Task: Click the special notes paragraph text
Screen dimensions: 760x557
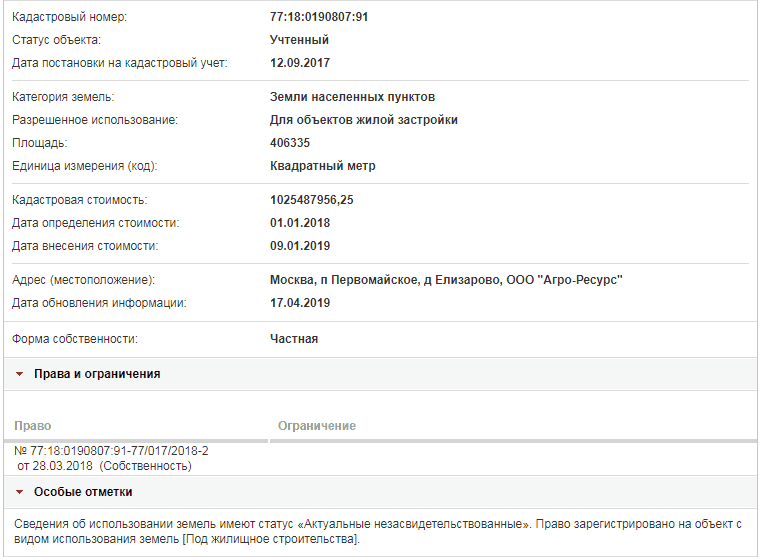Action: click(378, 531)
